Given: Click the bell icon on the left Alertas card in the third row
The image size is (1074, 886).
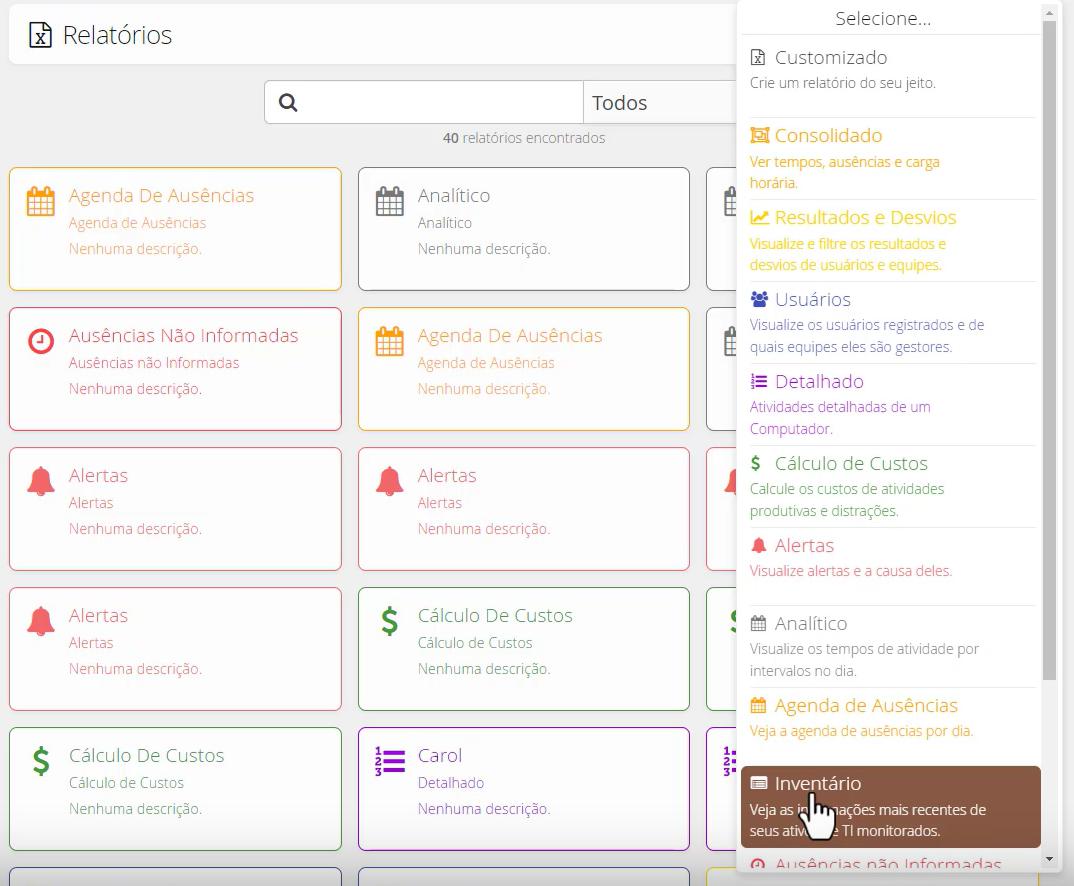Looking at the screenshot, I should tap(40, 481).
